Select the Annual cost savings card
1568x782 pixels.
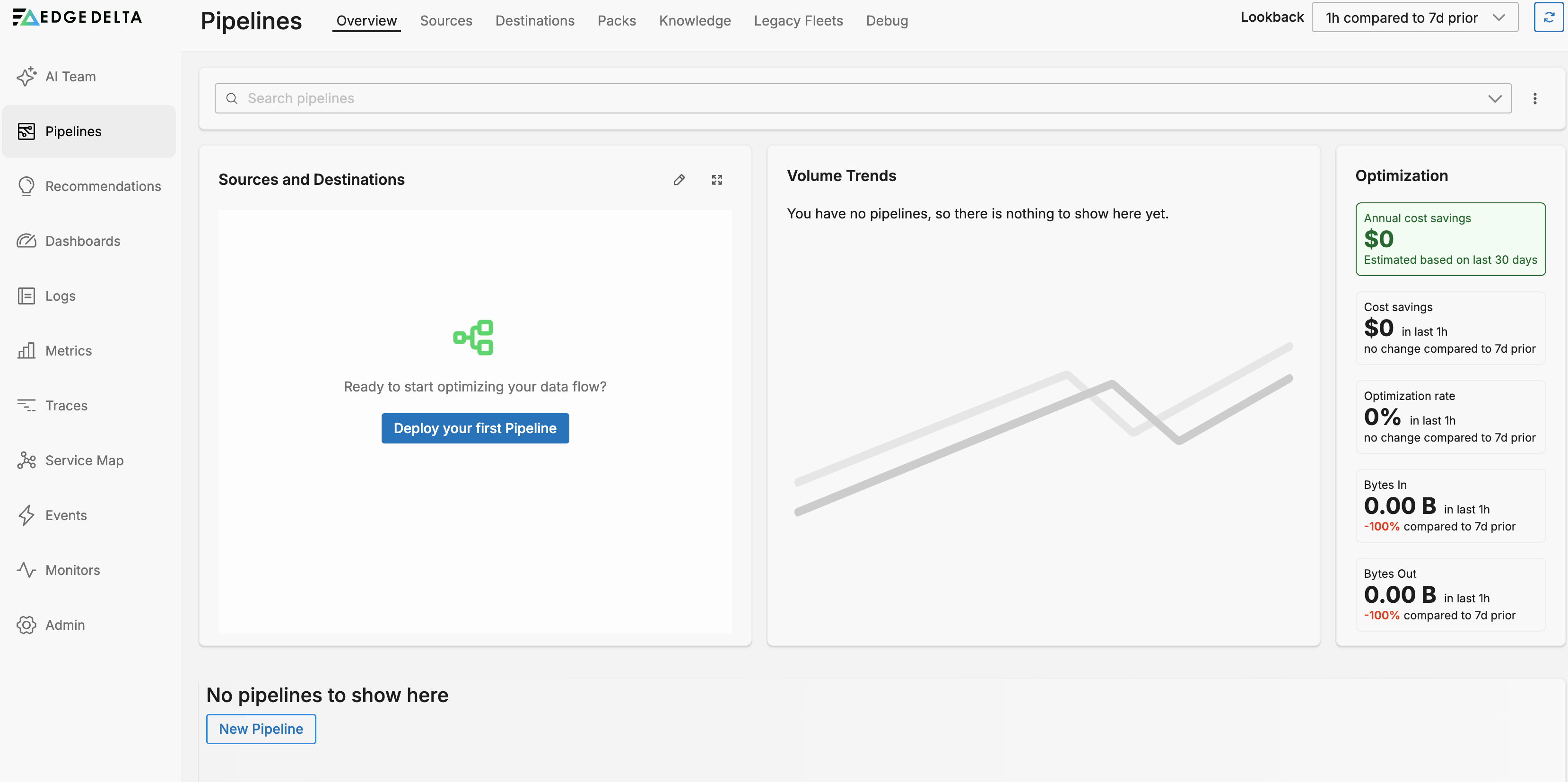(x=1450, y=239)
